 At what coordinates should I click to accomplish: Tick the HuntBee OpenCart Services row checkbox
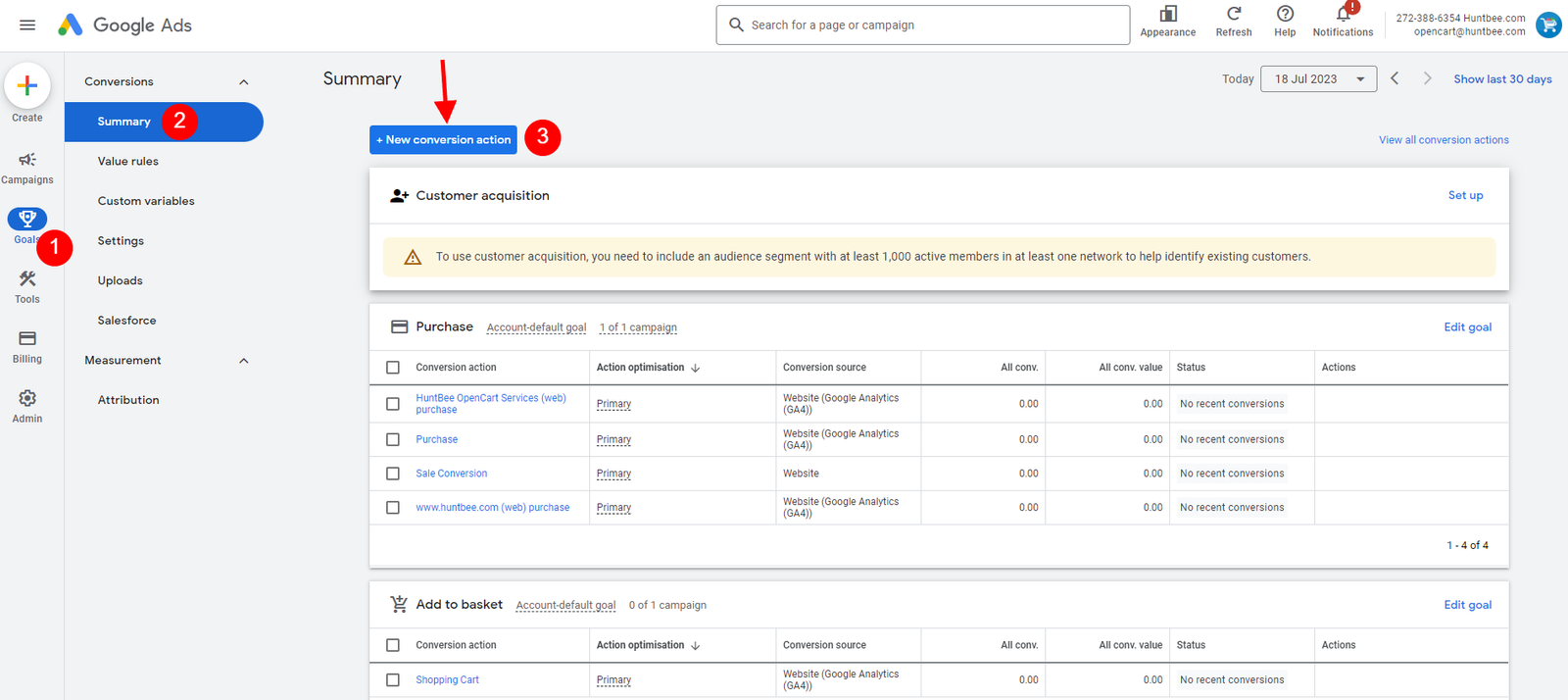point(393,404)
